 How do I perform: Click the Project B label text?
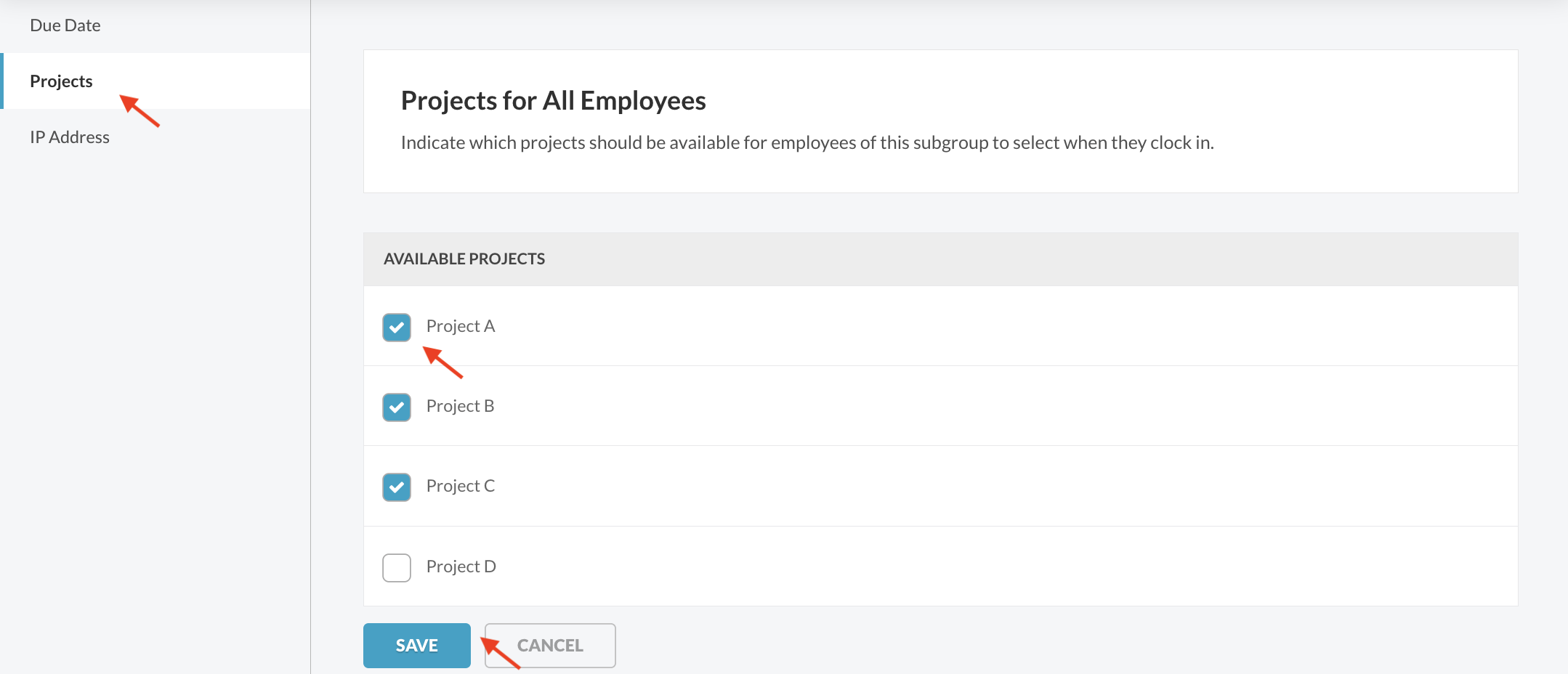(460, 406)
